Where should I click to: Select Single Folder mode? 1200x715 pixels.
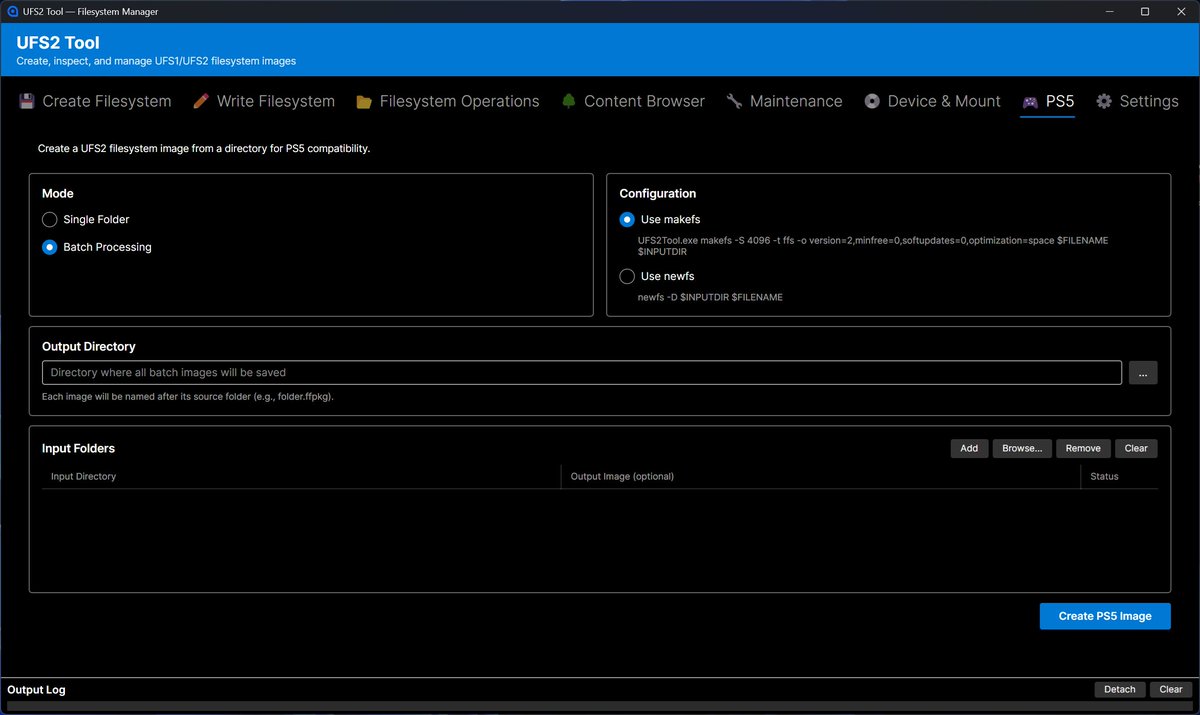pos(86,220)
